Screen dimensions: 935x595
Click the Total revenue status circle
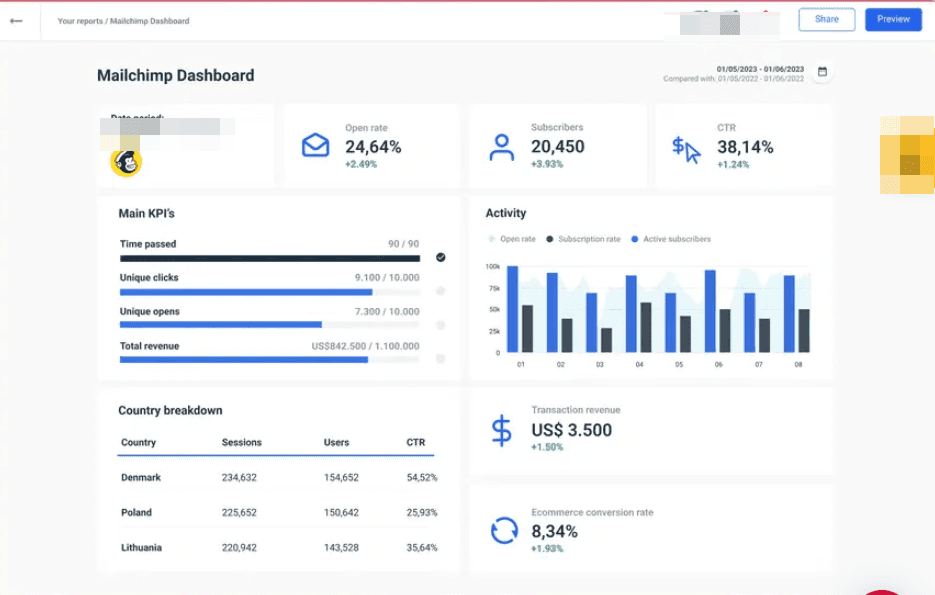(441, 359)
